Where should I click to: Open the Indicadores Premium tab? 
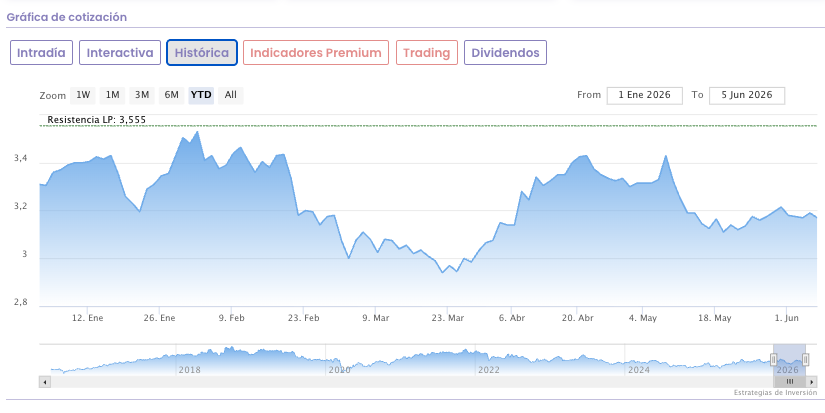click(316, 53)
